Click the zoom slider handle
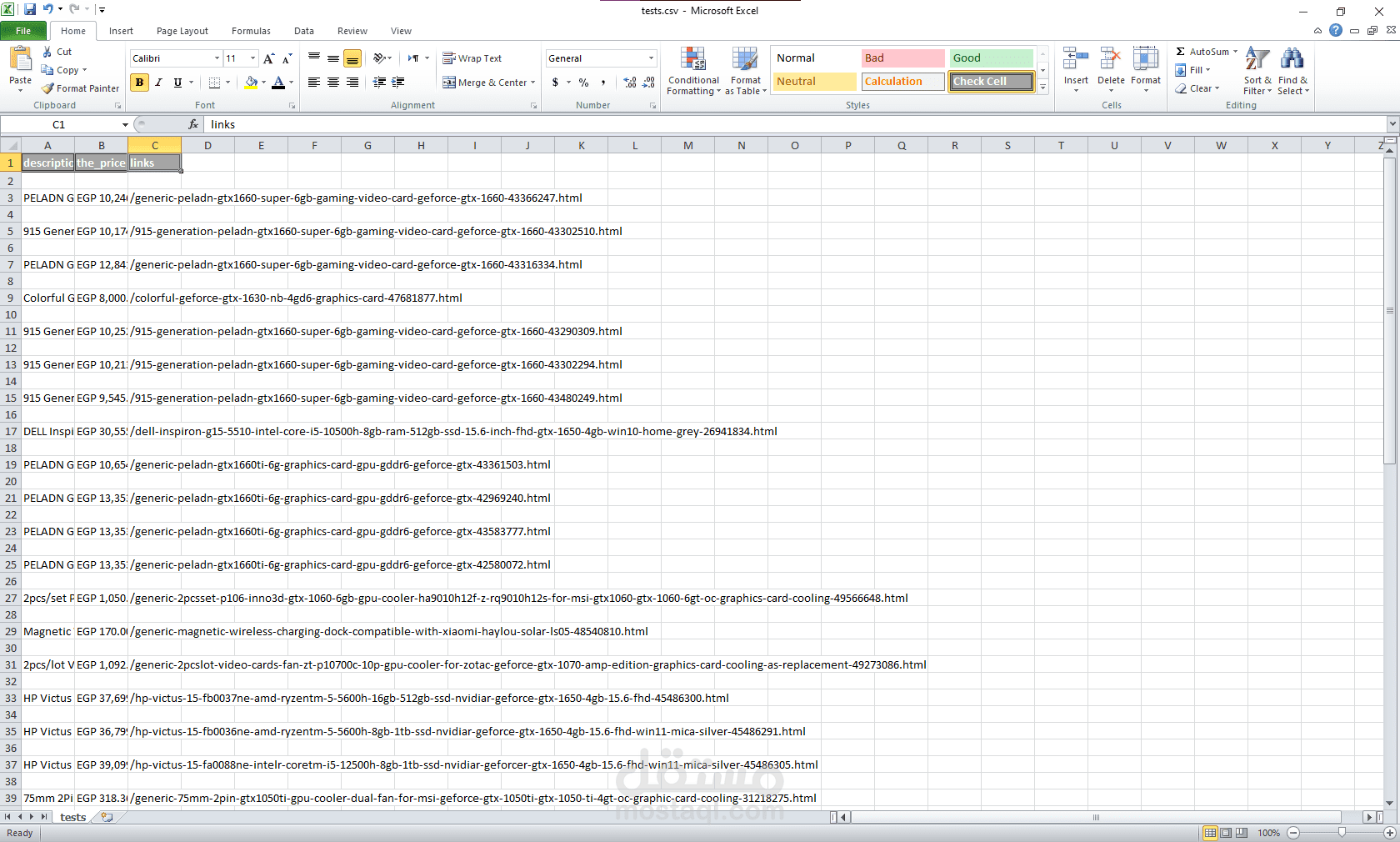1400x842 pixels. [x=1342, y=833]
